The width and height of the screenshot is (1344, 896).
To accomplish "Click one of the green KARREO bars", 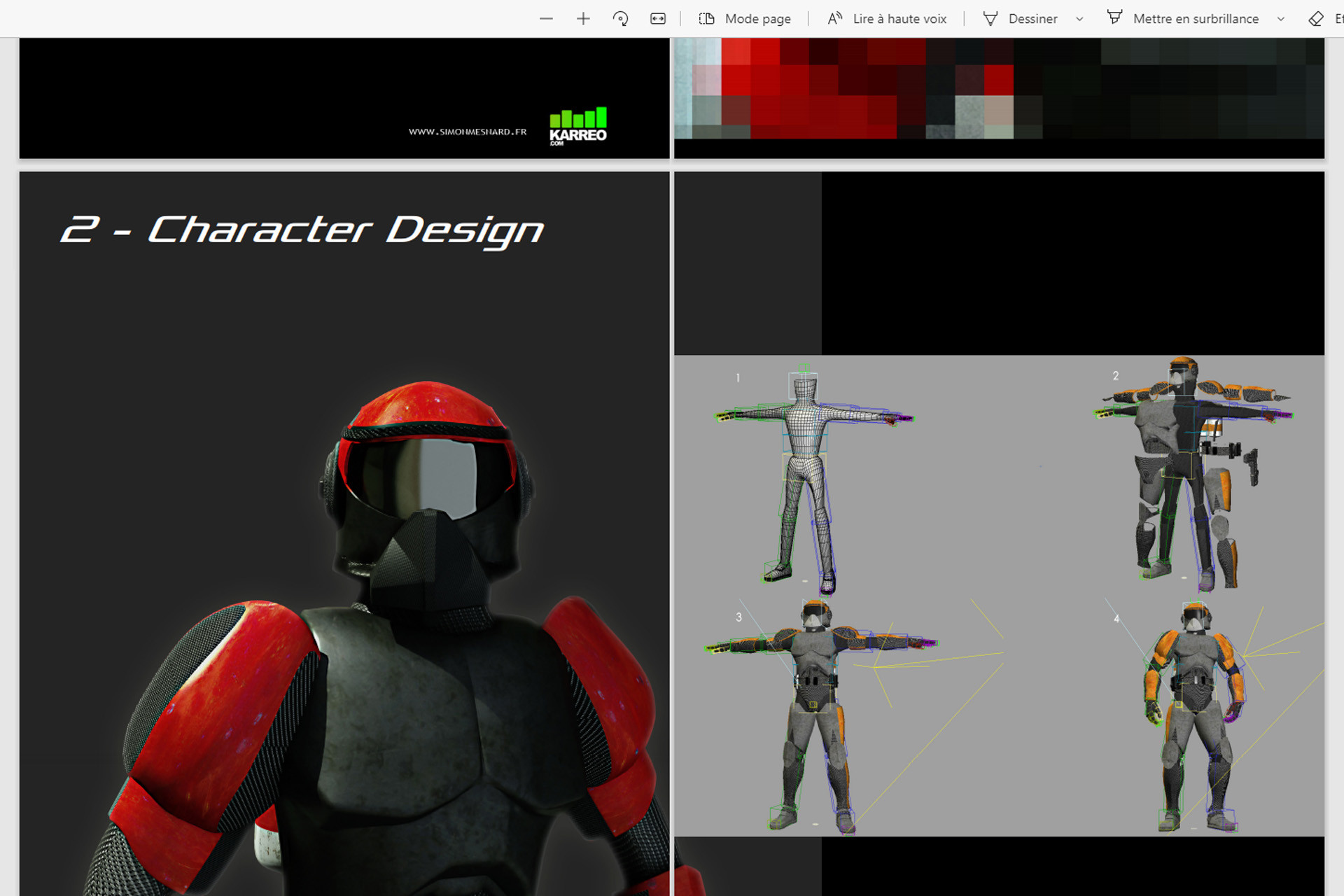I will tap(578, 118).
